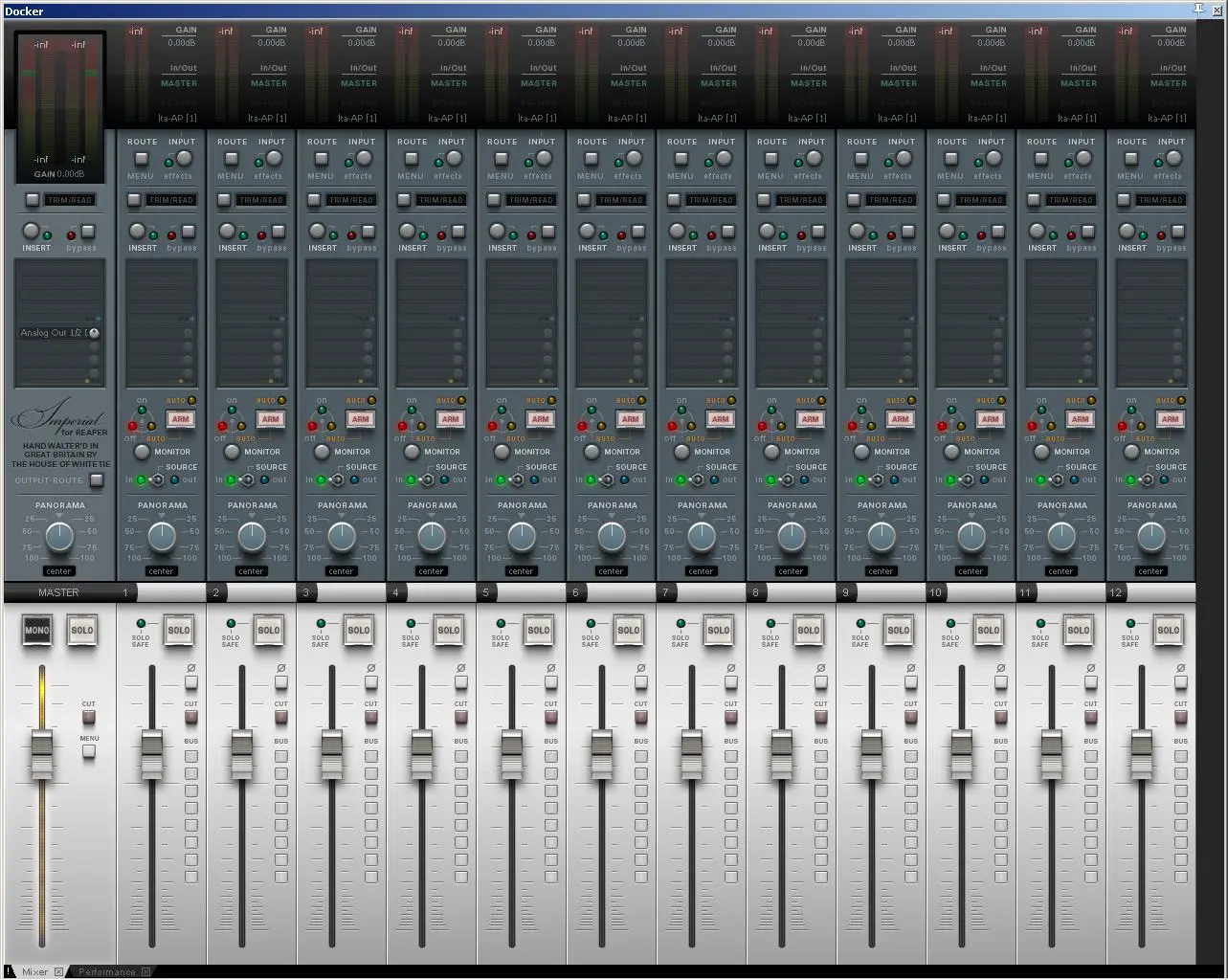Open the master channel MENU button
This screenshot has height=980, width=1228.
click(x=89, y=751)
